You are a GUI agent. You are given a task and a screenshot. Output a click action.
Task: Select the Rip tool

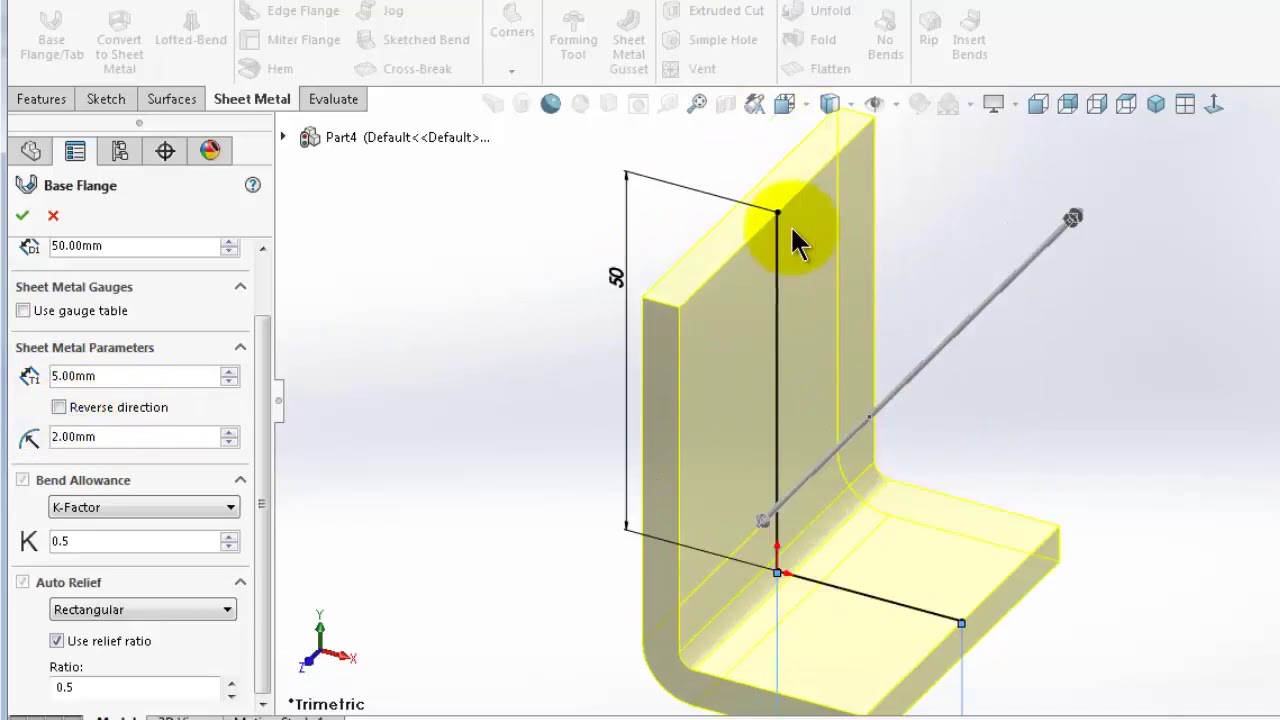pyautogui.click(x=929, y=29)
